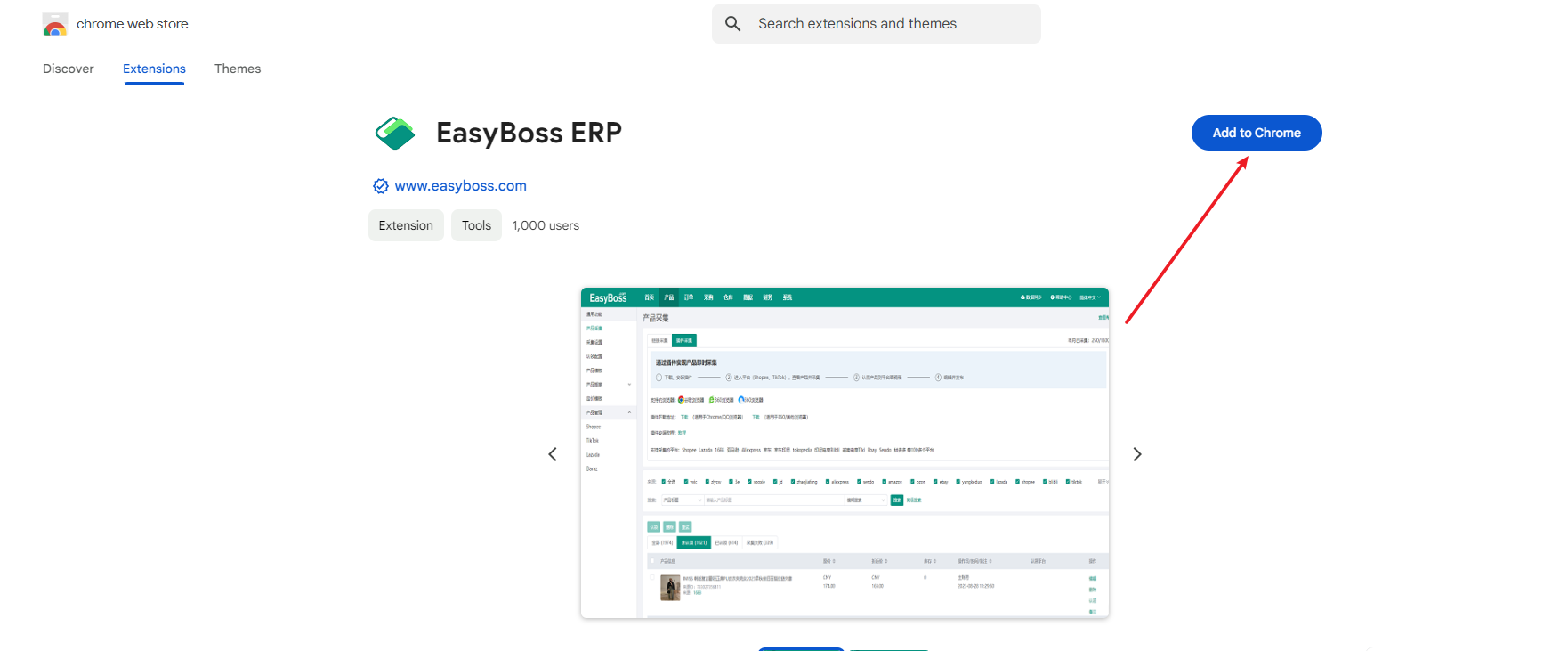Select the Tools category chip

click(x=476, y=225)
